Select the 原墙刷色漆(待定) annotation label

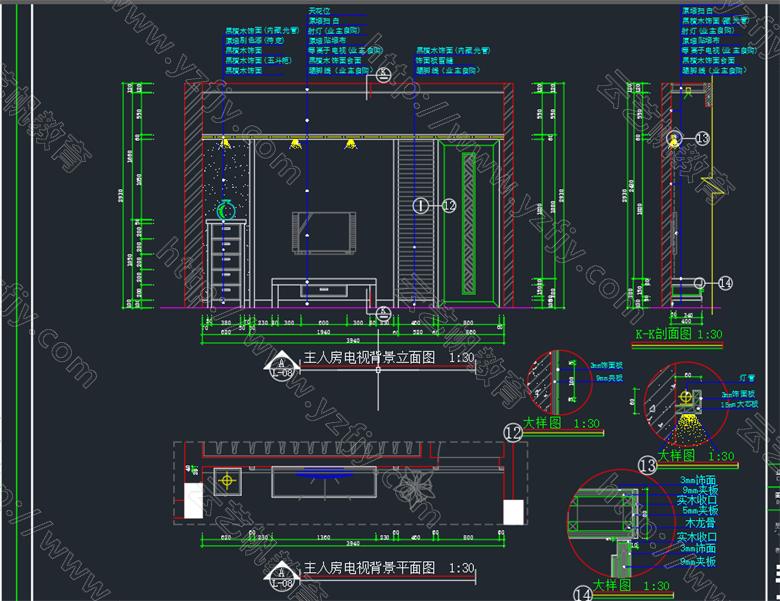click(x=255, y=40)
